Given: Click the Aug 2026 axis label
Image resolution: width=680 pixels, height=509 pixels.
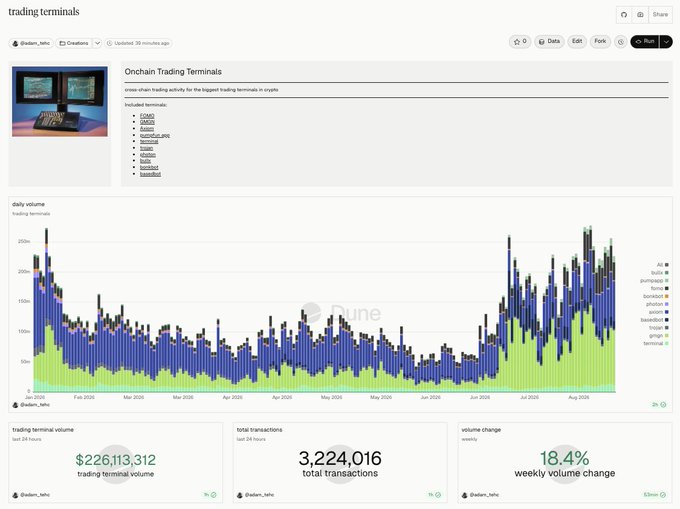Looking at the screenshot, I should point(579,397).
